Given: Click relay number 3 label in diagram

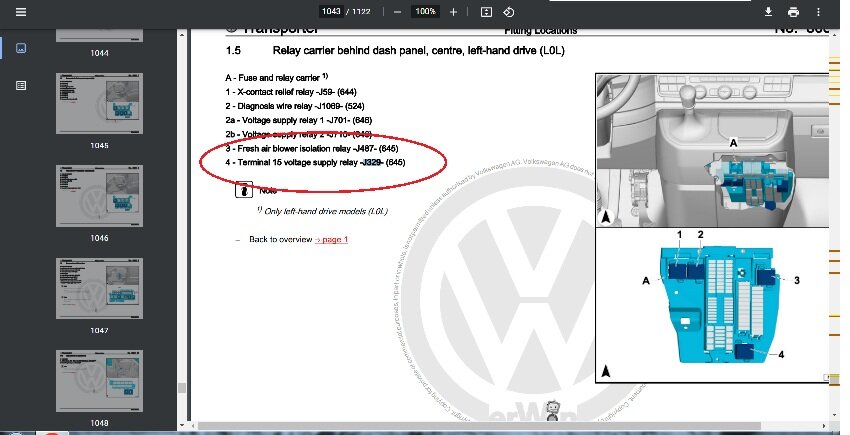Looking at the screenshot, I should 796,280.
